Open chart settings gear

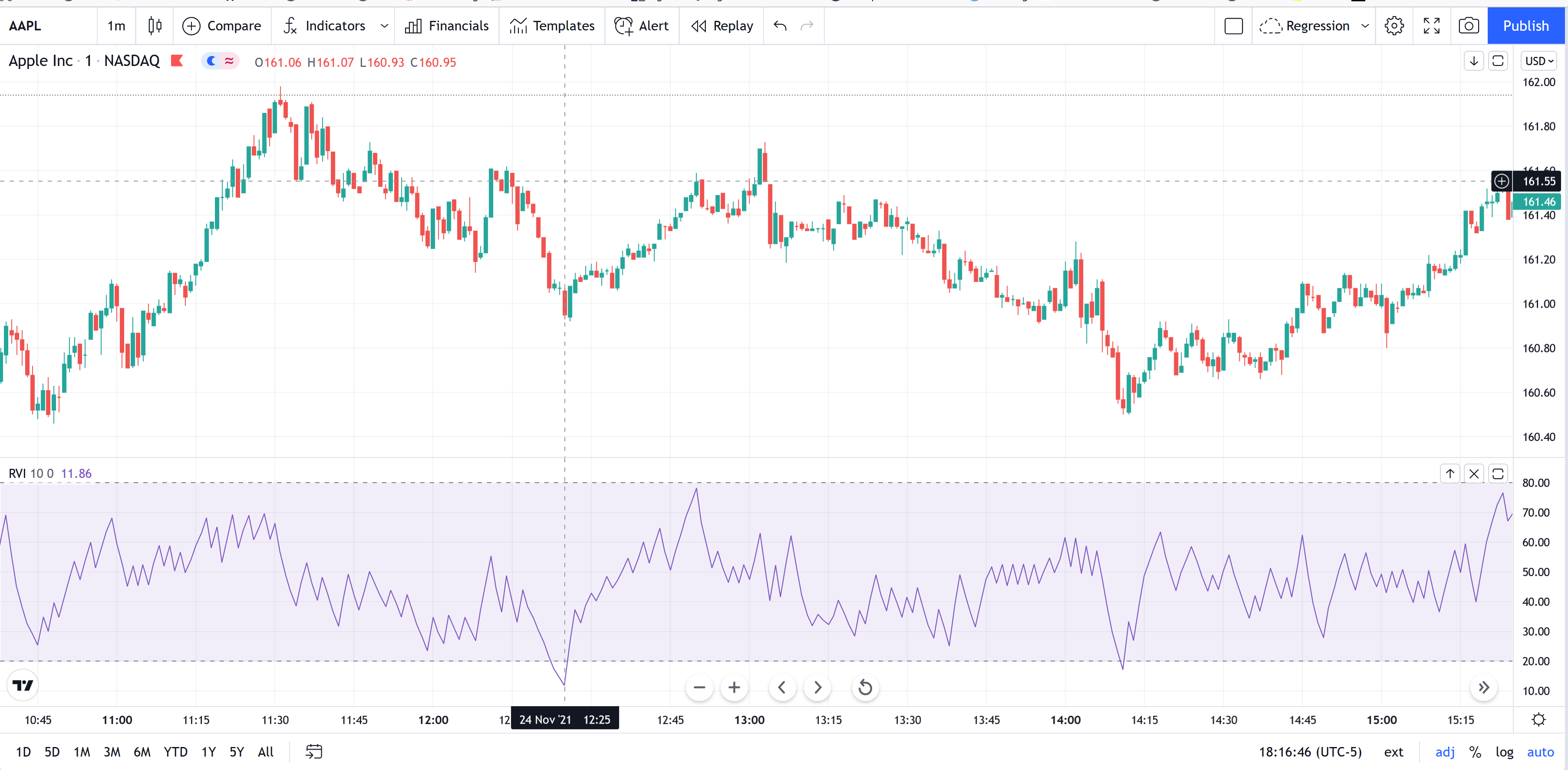pyautogui.click(x=1394, y=26)
